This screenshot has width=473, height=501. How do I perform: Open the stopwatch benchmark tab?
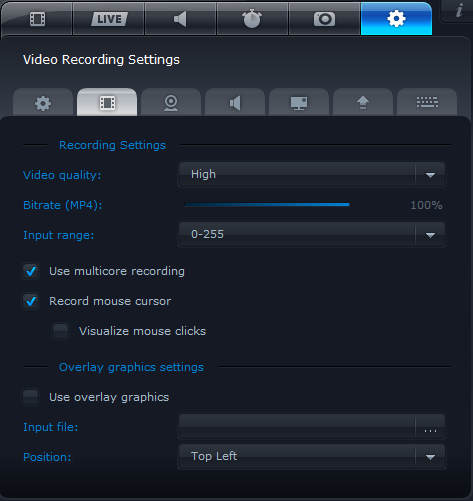pyautogui.click(x=252, y=19)
